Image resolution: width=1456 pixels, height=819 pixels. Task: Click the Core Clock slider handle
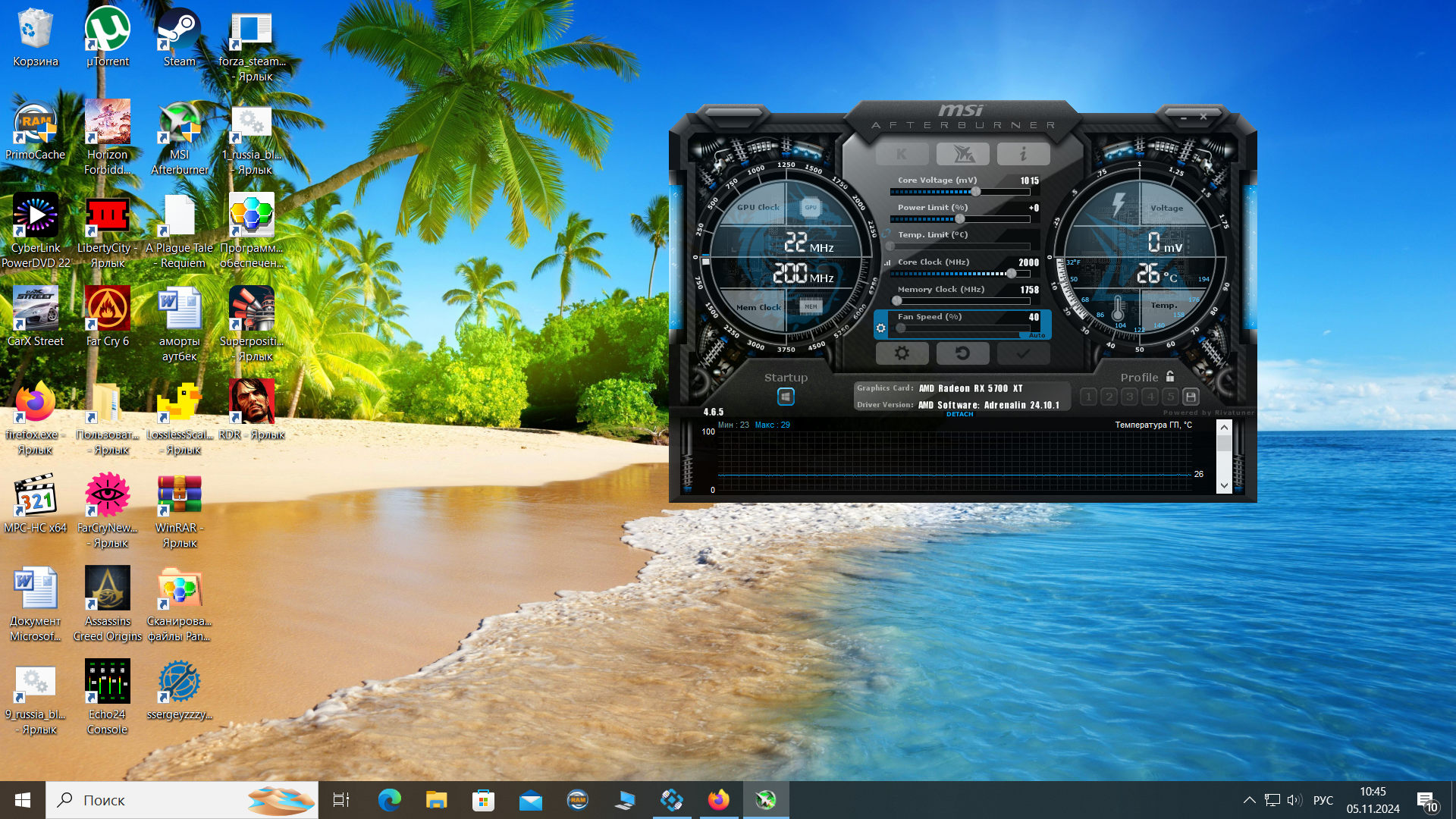tap(1011, 274)
